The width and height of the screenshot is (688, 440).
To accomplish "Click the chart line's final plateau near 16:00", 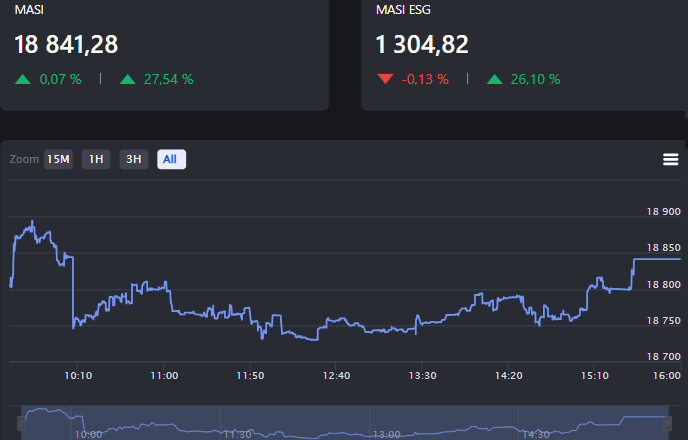I will click(655, 259).
